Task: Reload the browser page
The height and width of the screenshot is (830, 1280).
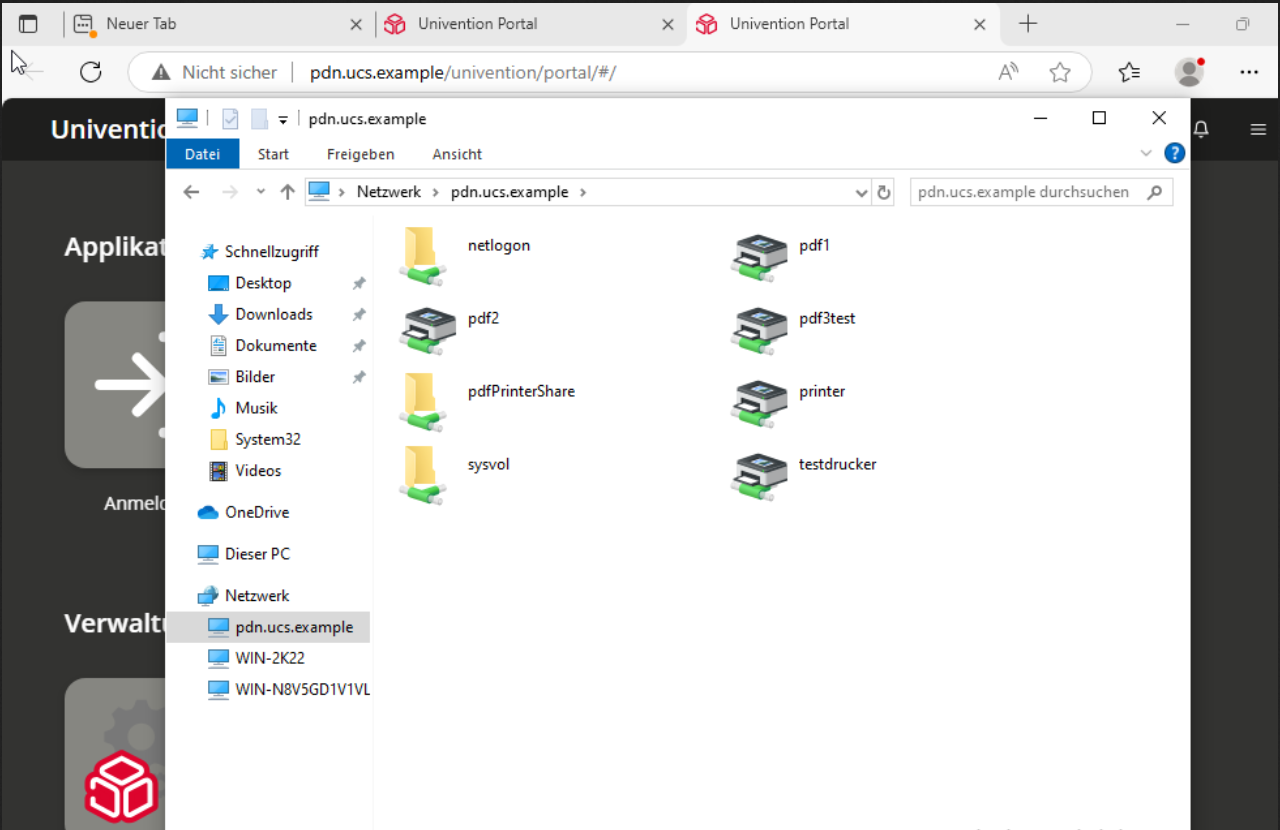Action: pyautogui.click(x=91, y=72)
